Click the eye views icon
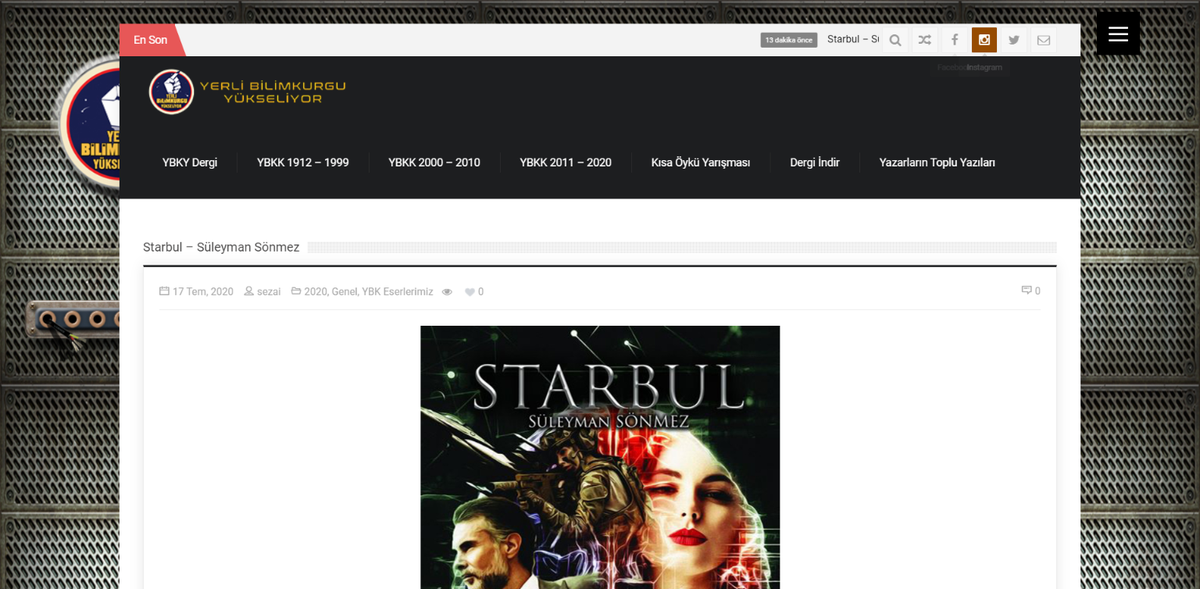 pyautogui.click(x=447, y=292)
